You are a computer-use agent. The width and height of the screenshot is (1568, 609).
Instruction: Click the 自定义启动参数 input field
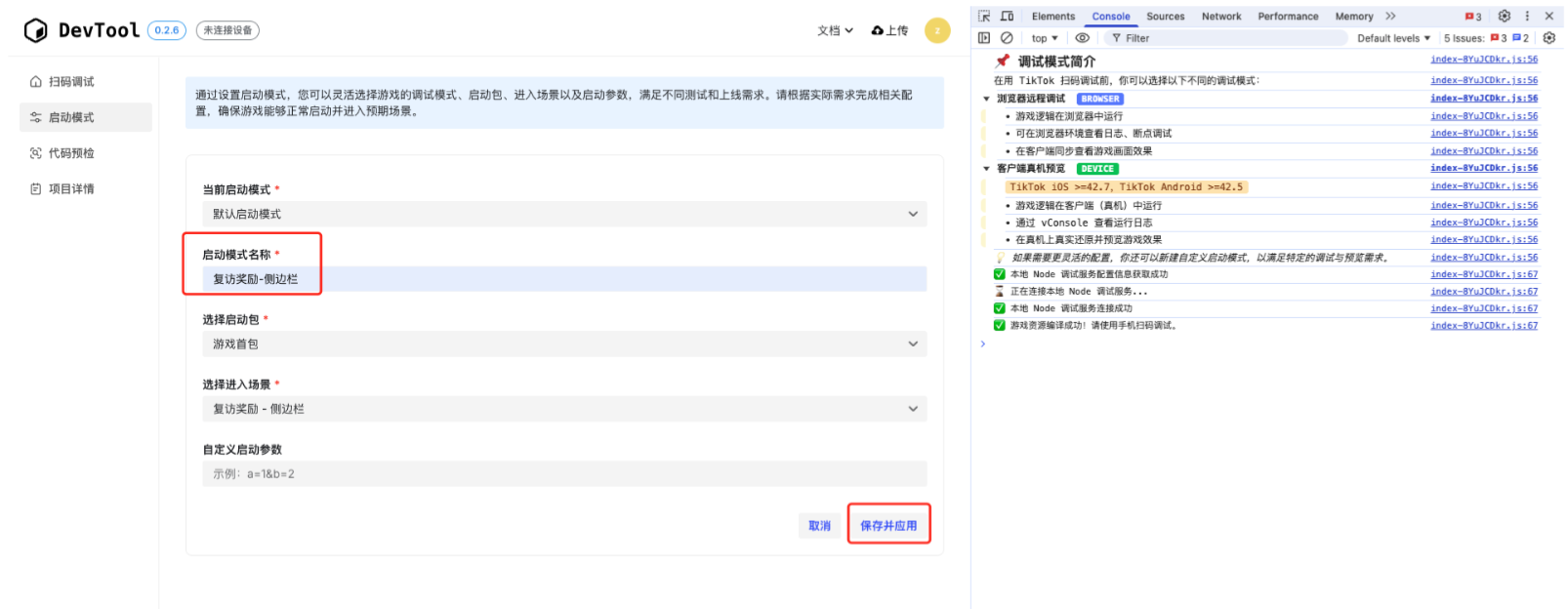[x=564, y=474]
